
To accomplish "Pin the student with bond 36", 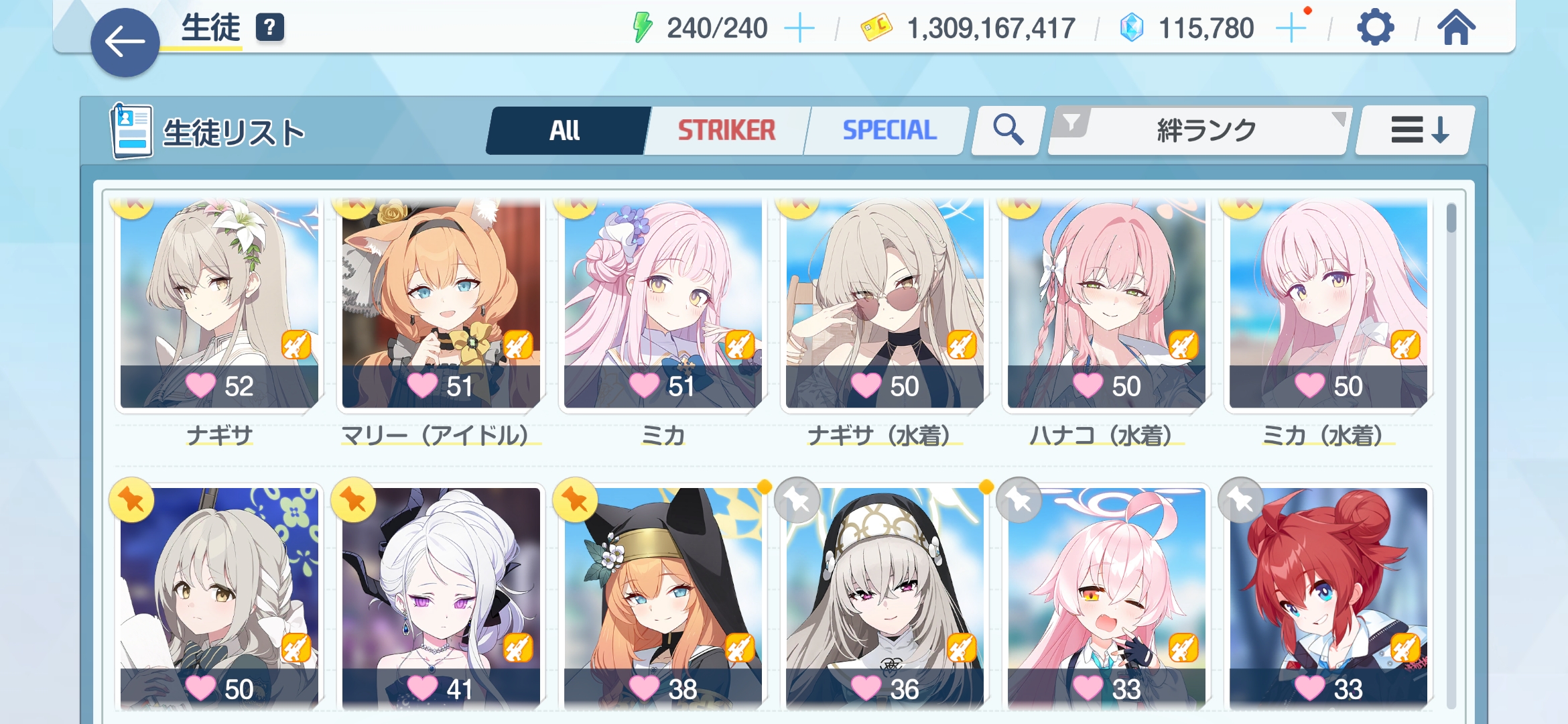I will (x=797, y=499).
